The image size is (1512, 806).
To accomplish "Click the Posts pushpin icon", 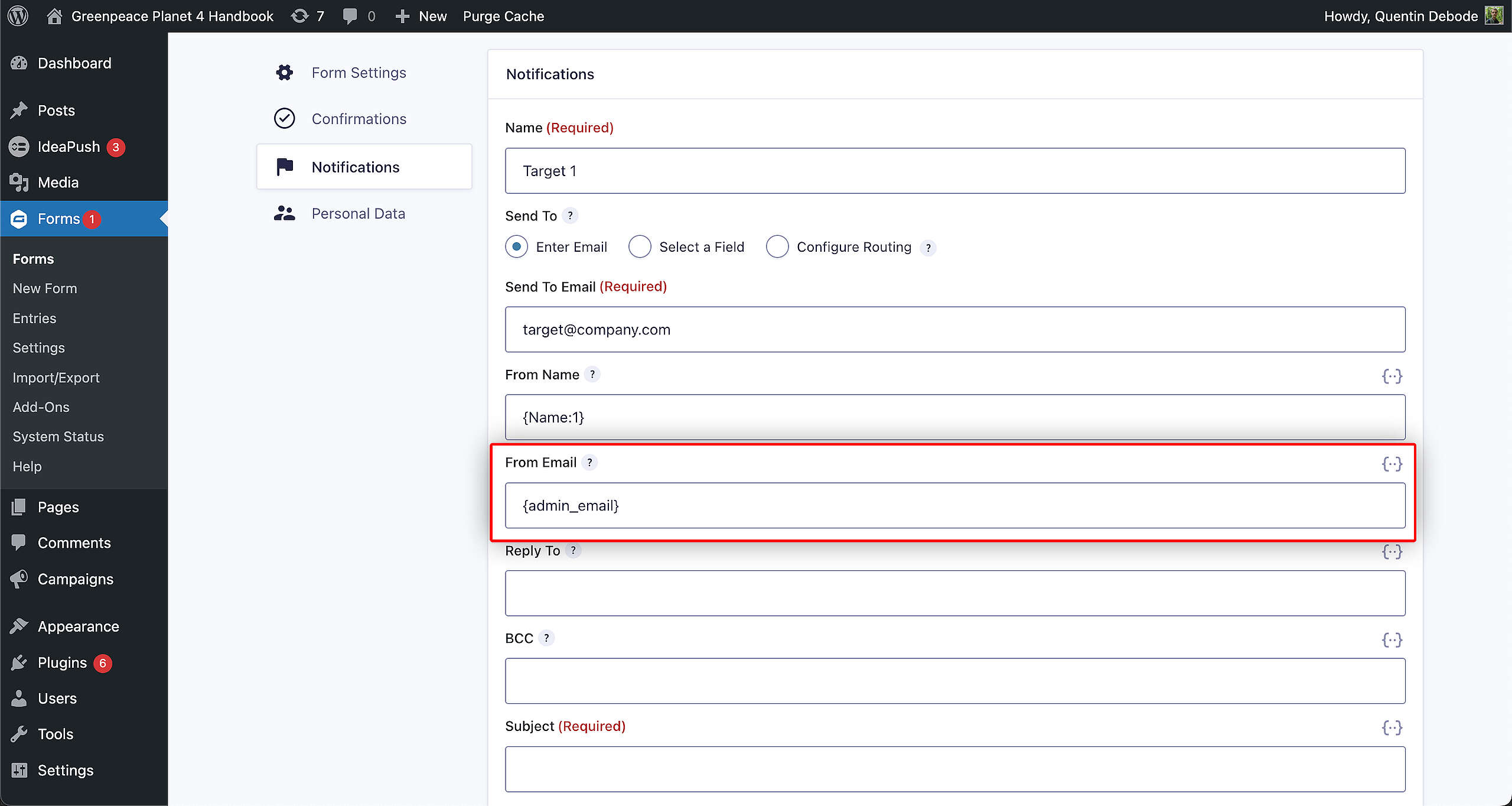I will click(x=19, y=110).
